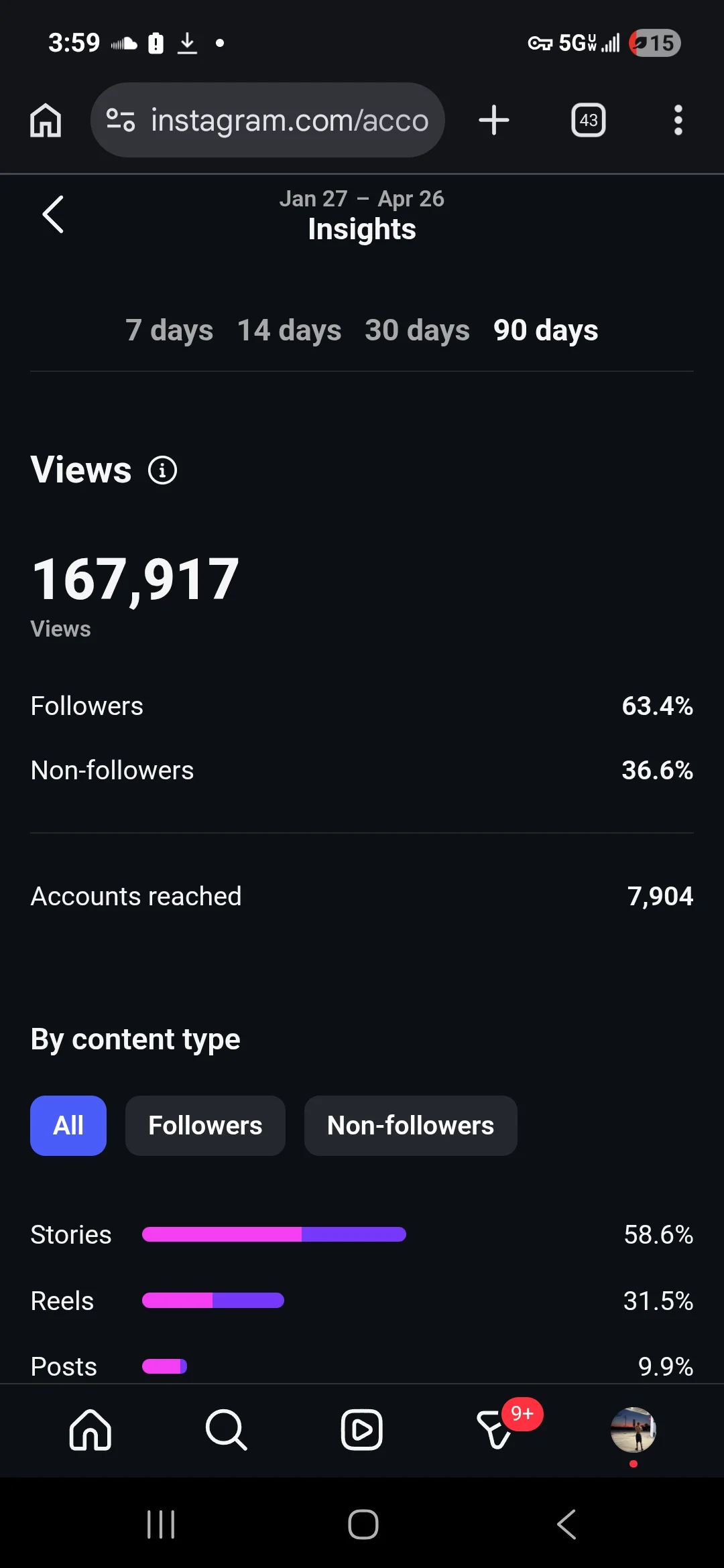The image size is (724, 1568).
Task: Switch to the 14 days range
Action: tap(289, 330)
